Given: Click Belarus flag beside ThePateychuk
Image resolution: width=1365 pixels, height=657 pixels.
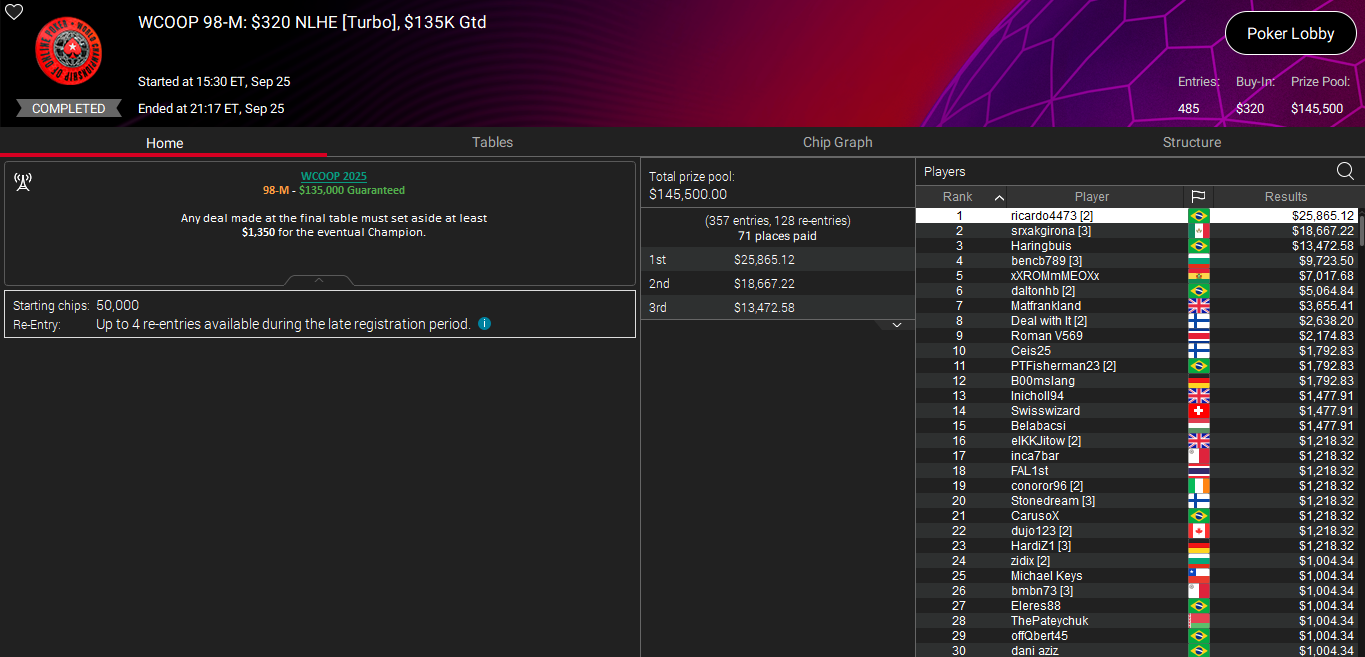Looking at the screenshot, I should pyautogui.click(x=1198, y=621).
